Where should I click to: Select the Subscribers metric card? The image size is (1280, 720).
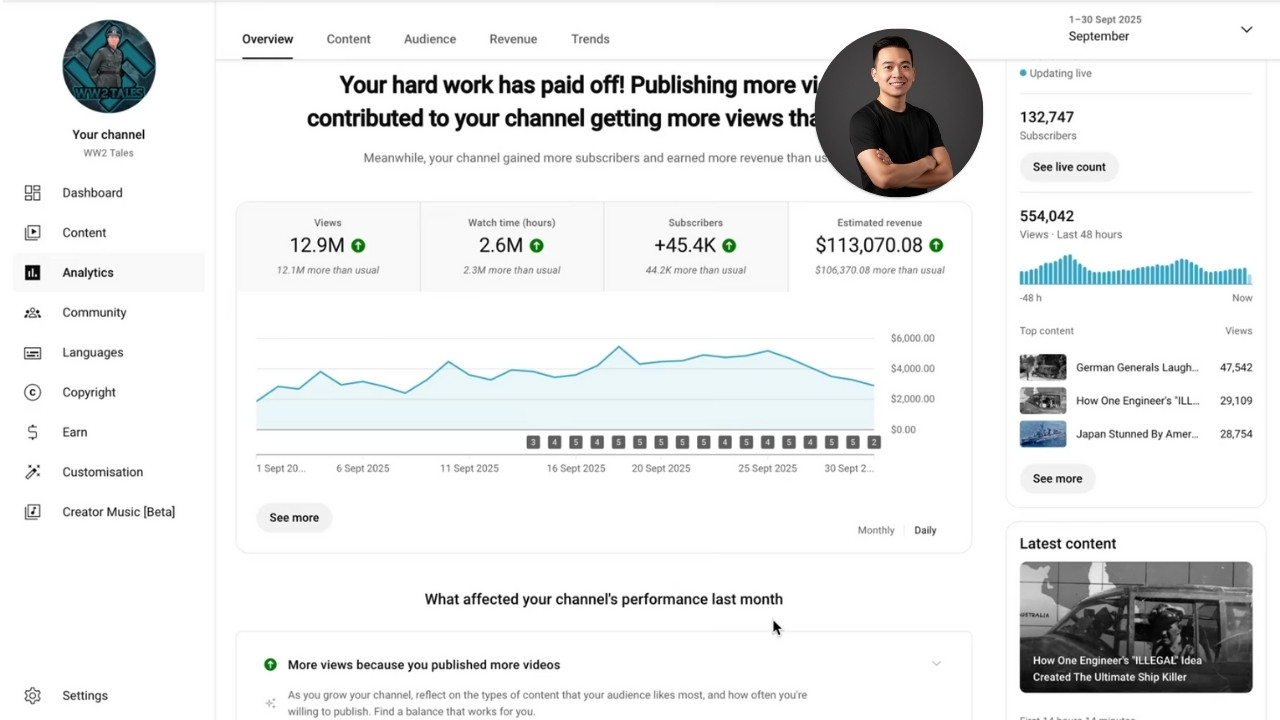tap(695, 246)
